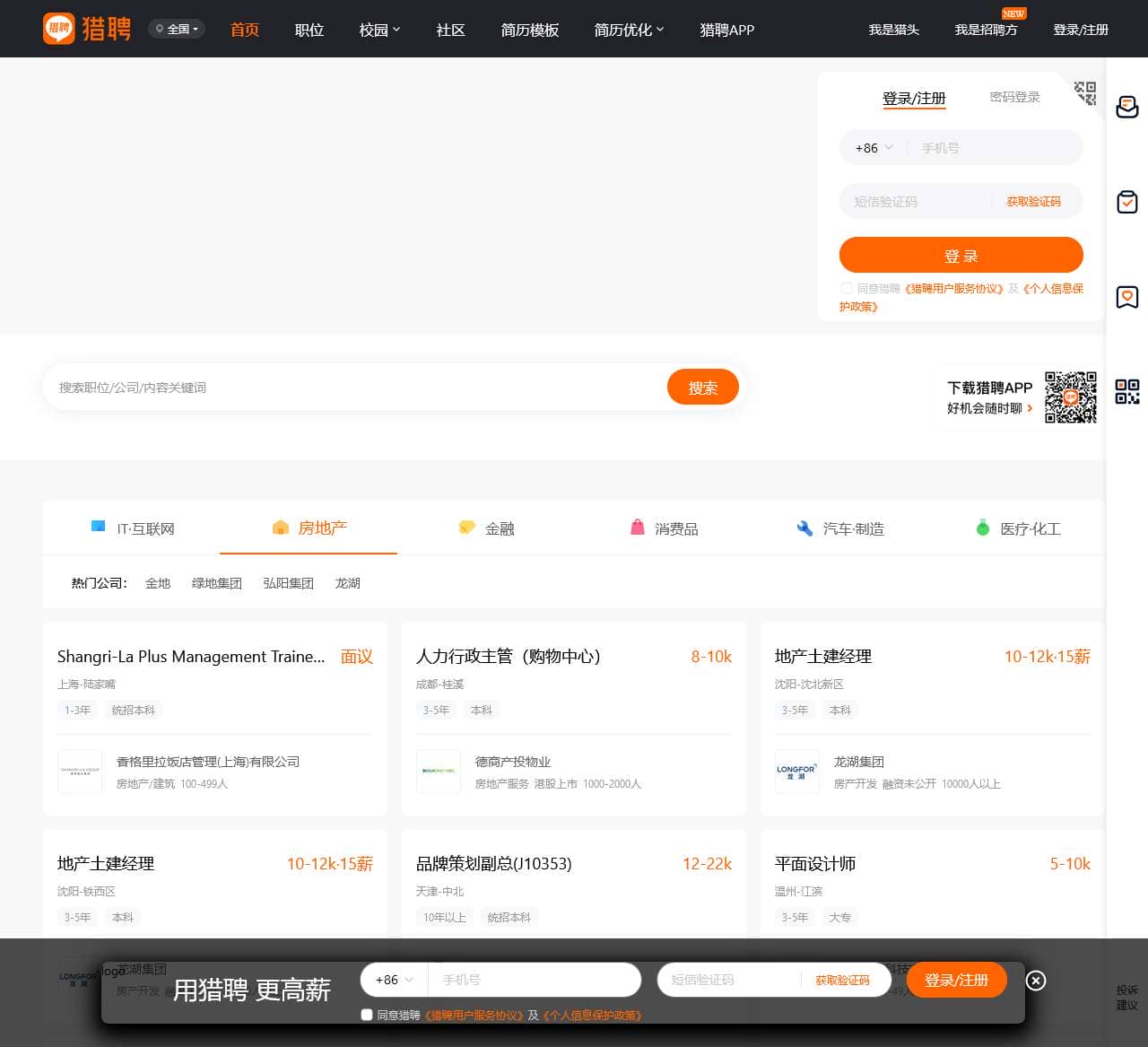Go to 首页 in top navigation
The image size is (1148, 1047).
pyautogui.click(x=245, y=30)
